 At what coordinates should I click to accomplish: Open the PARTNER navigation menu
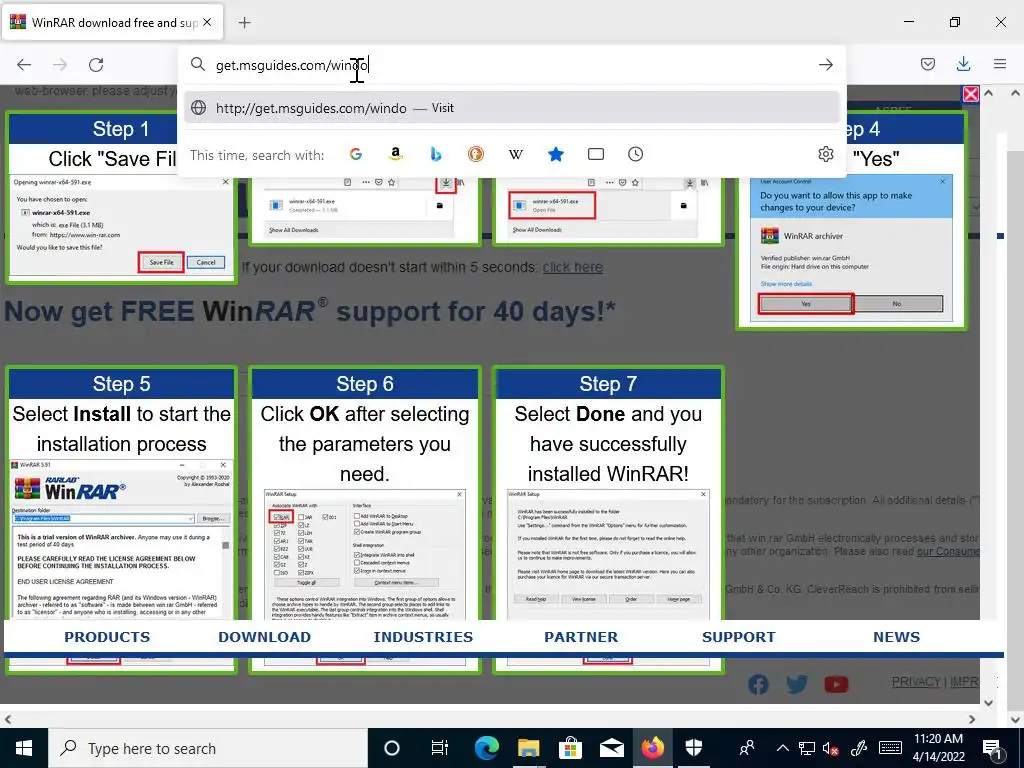click(x=581, y=637)
